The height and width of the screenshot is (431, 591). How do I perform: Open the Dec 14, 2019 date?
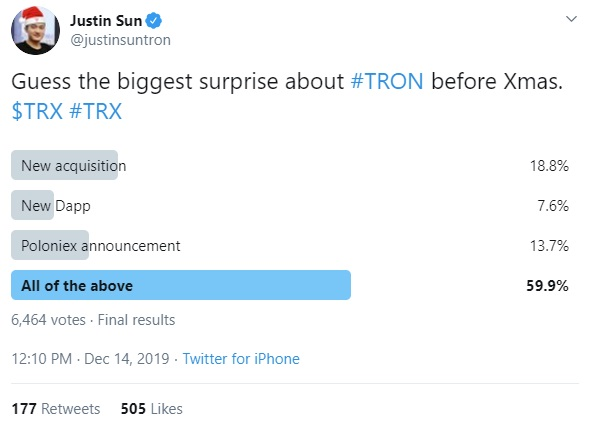click(x=127, y=359)
